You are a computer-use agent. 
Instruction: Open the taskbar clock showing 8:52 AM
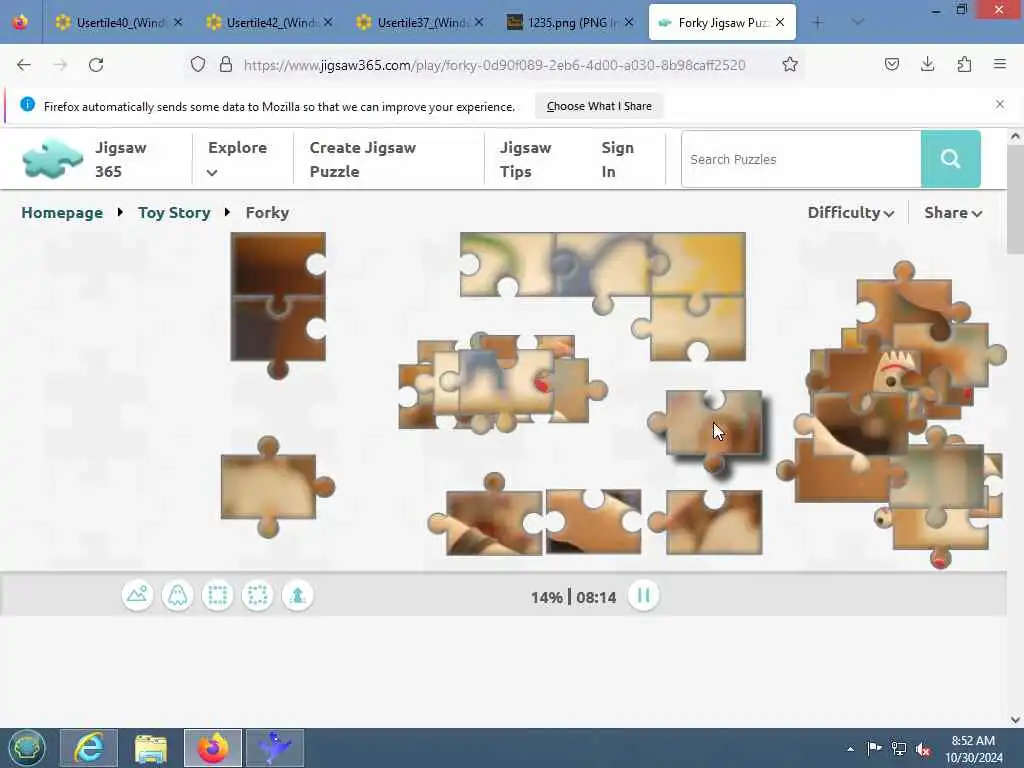(x=973, y=748)
